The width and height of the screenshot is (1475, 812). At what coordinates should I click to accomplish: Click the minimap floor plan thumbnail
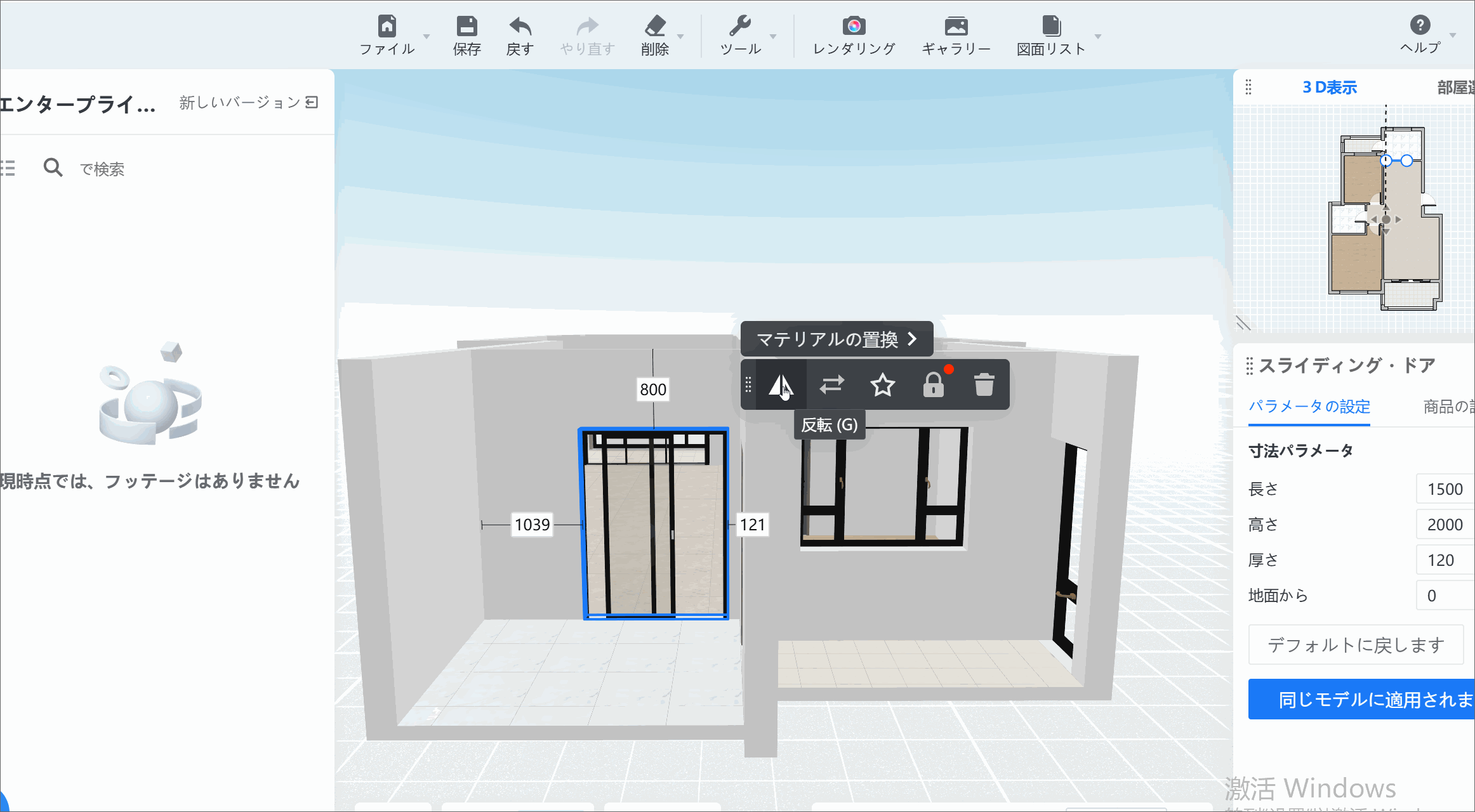[1385, 219]
